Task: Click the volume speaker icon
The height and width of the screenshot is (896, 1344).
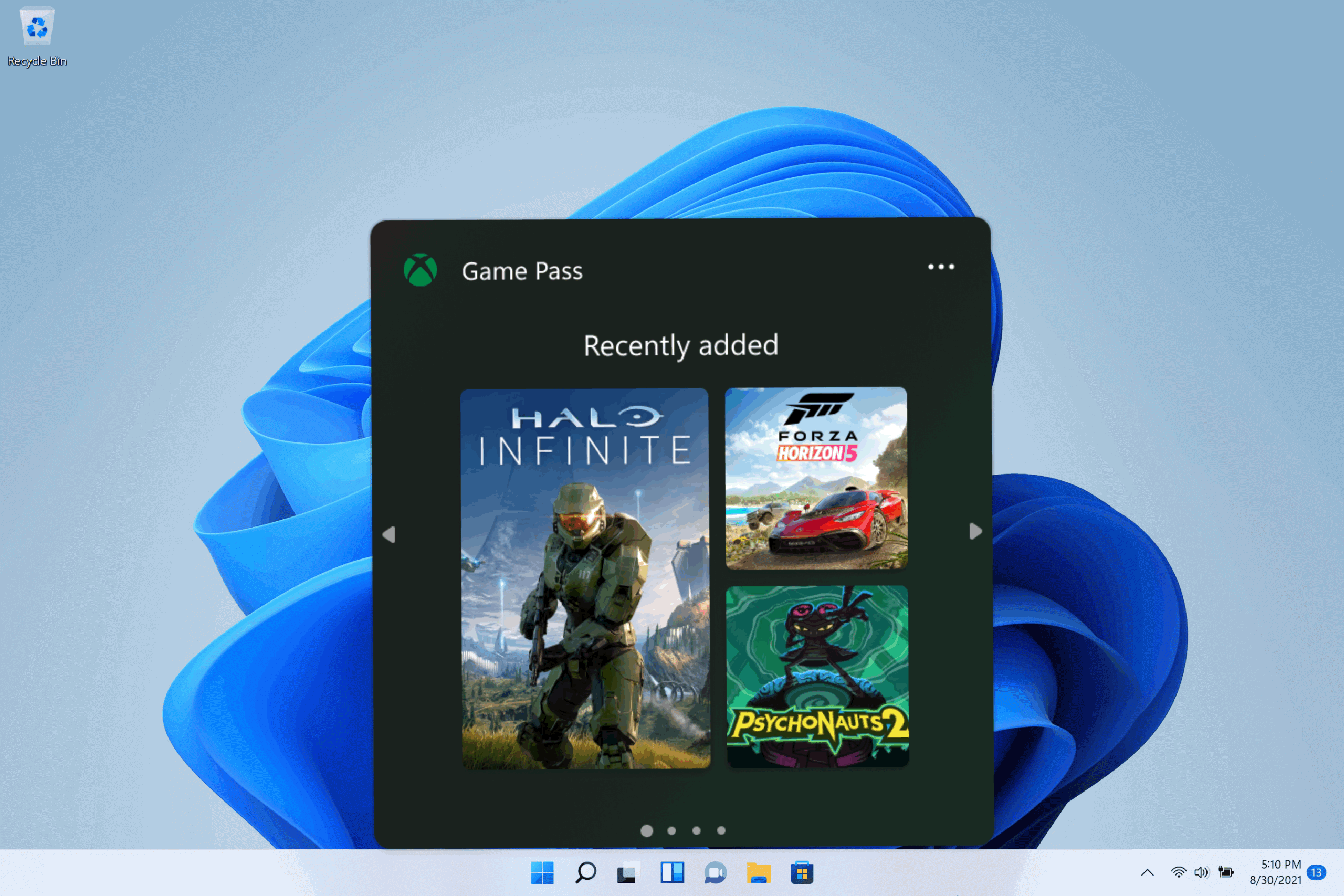Action: [1201, 872]
